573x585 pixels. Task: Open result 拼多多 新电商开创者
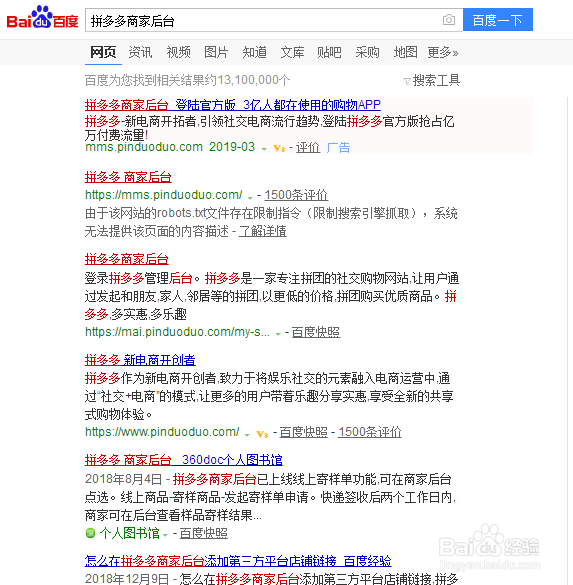[140, 360]
